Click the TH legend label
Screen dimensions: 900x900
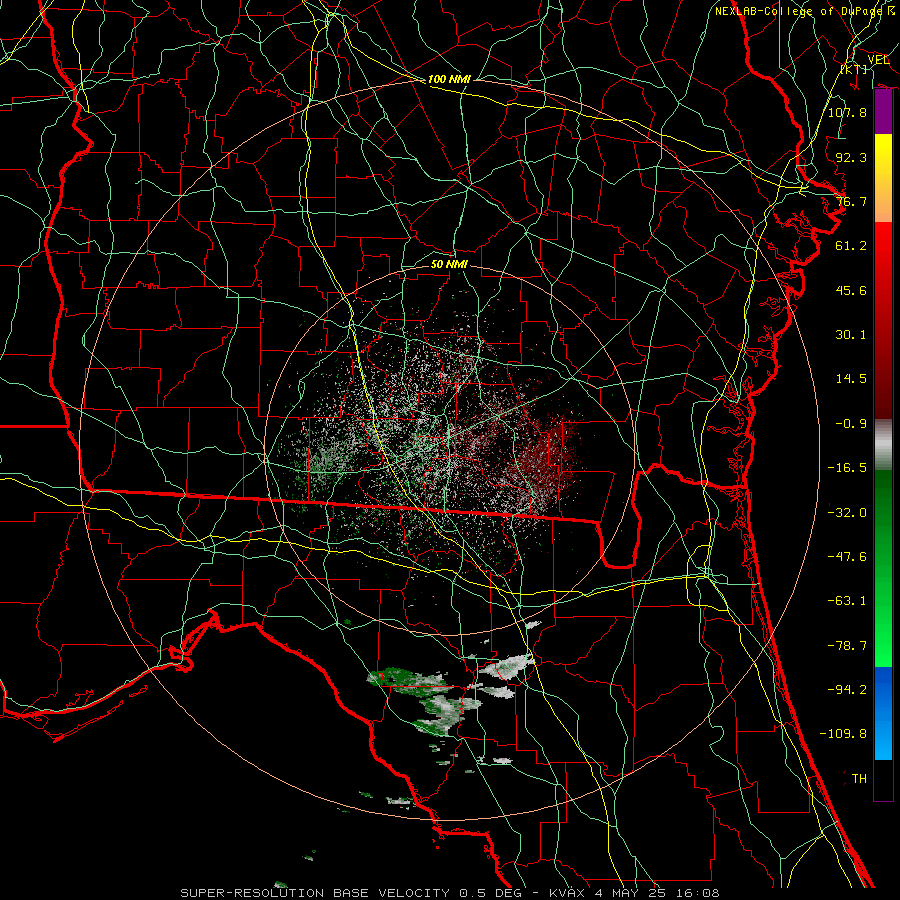[859, 779]
